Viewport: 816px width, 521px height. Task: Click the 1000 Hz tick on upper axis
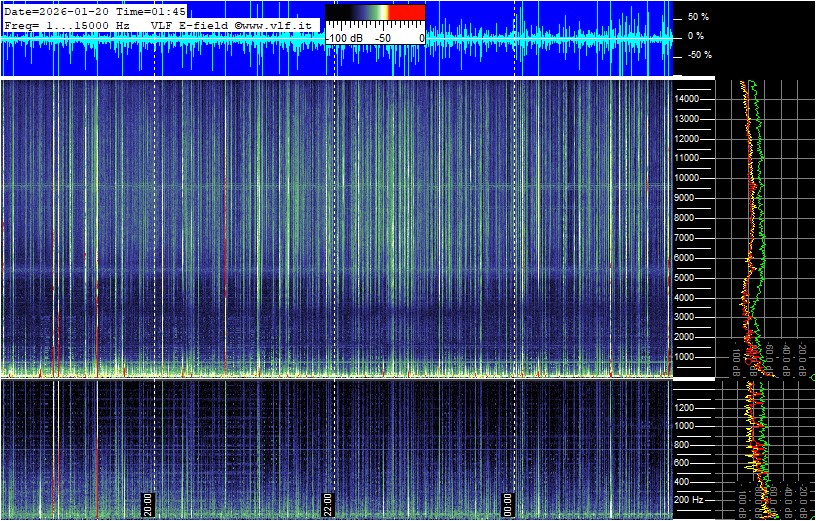click(687, 357)
